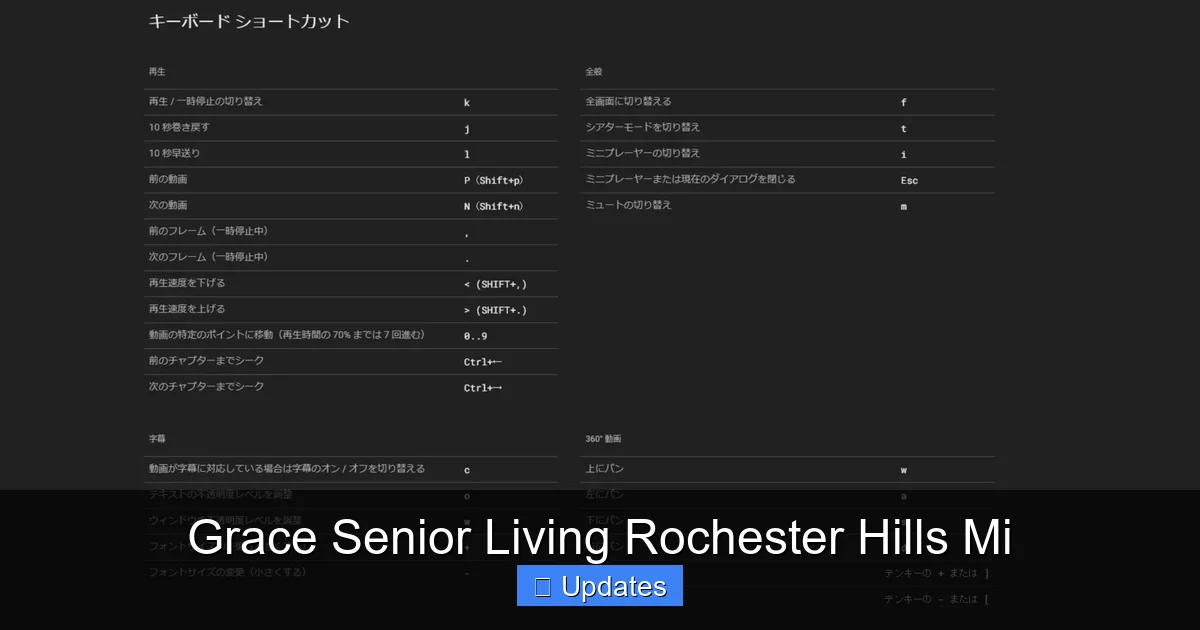Click the "> (SHIFT+.)" shortcut value
Screen dimensions: 1200x630
[x=496, y=311]
